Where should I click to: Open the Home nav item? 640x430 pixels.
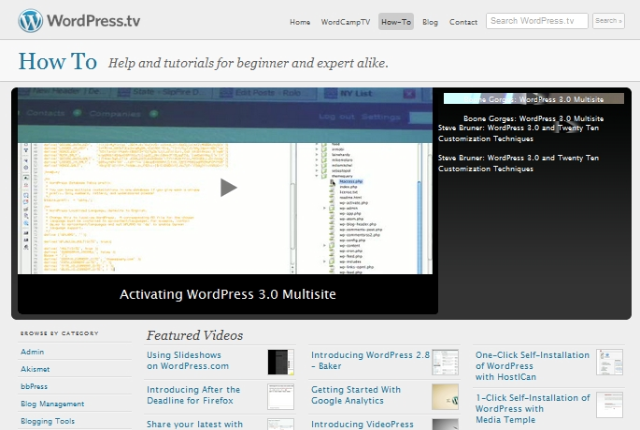[x=300, y=22]
